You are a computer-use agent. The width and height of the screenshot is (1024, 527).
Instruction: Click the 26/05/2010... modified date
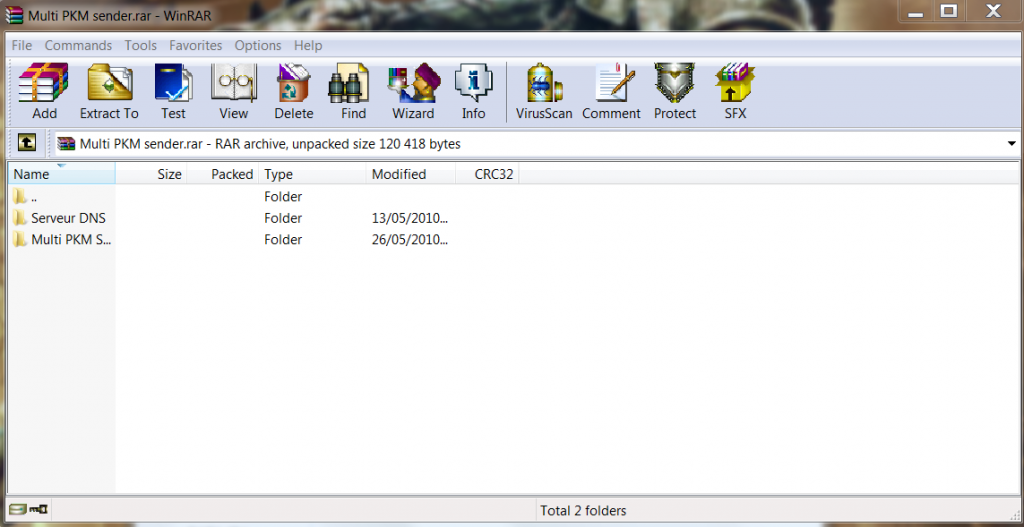pyautogui.click(x=409, y=240)
